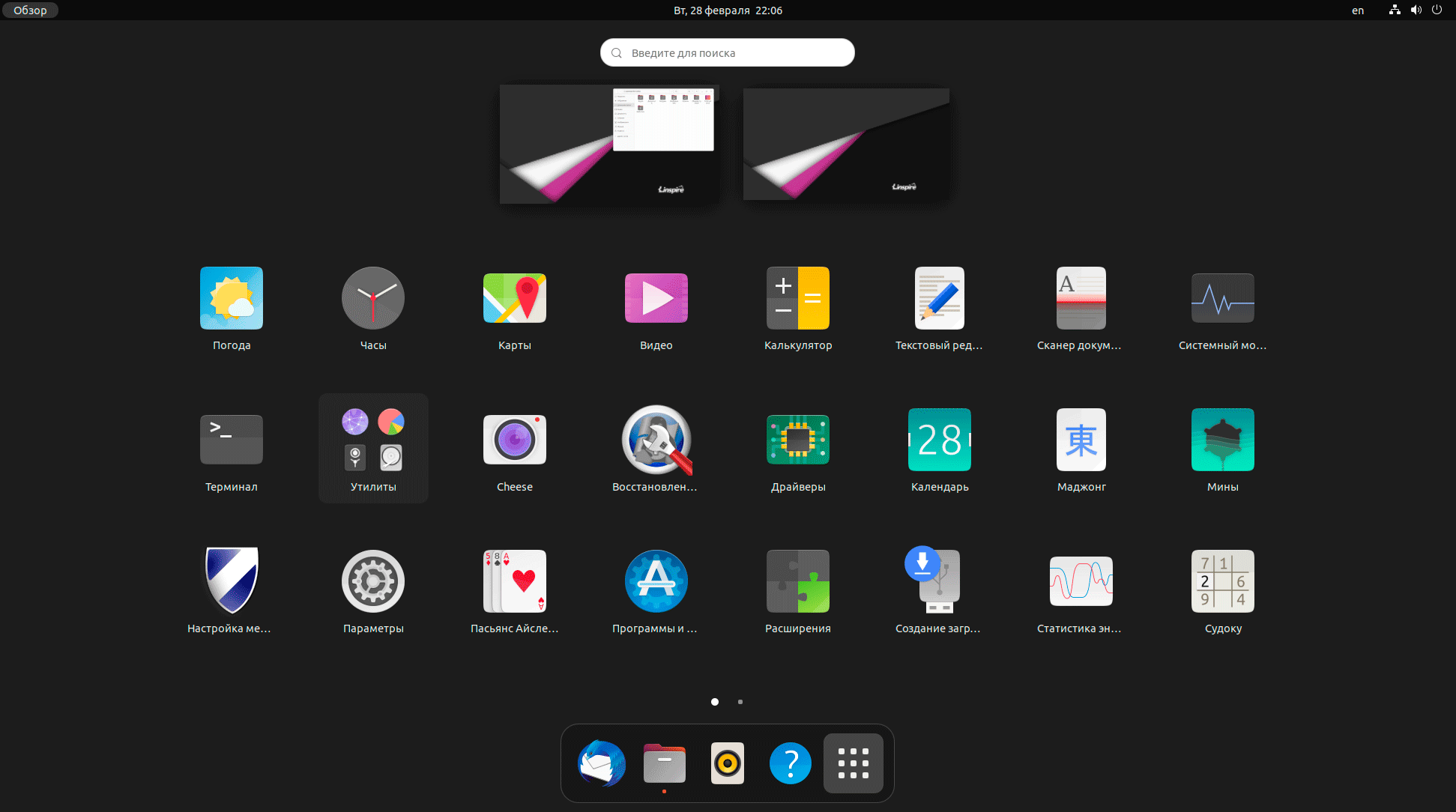Open the Карты maps application
Viewport: 1456px width, 812px height.
515,299
